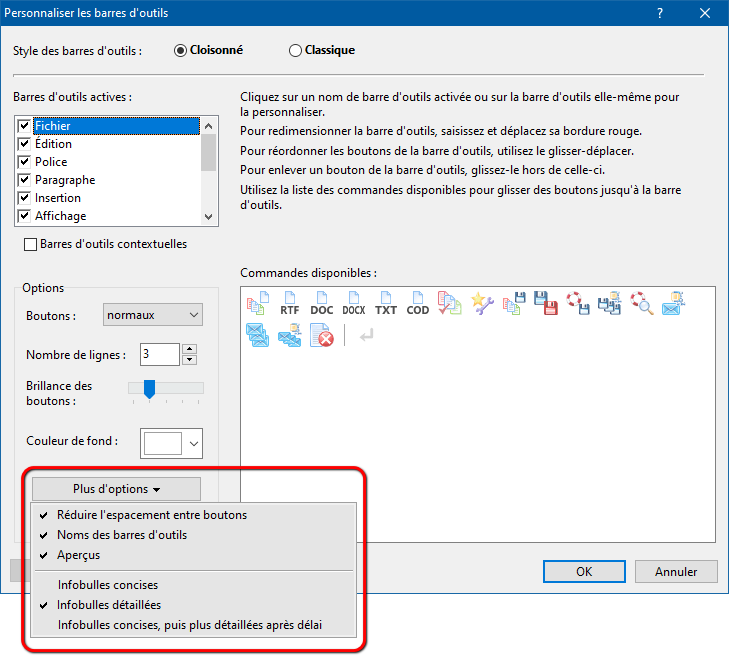729x661 pixels.
Task: Decrease Nombre de lignes with down arrow
Action: [189, 360]
